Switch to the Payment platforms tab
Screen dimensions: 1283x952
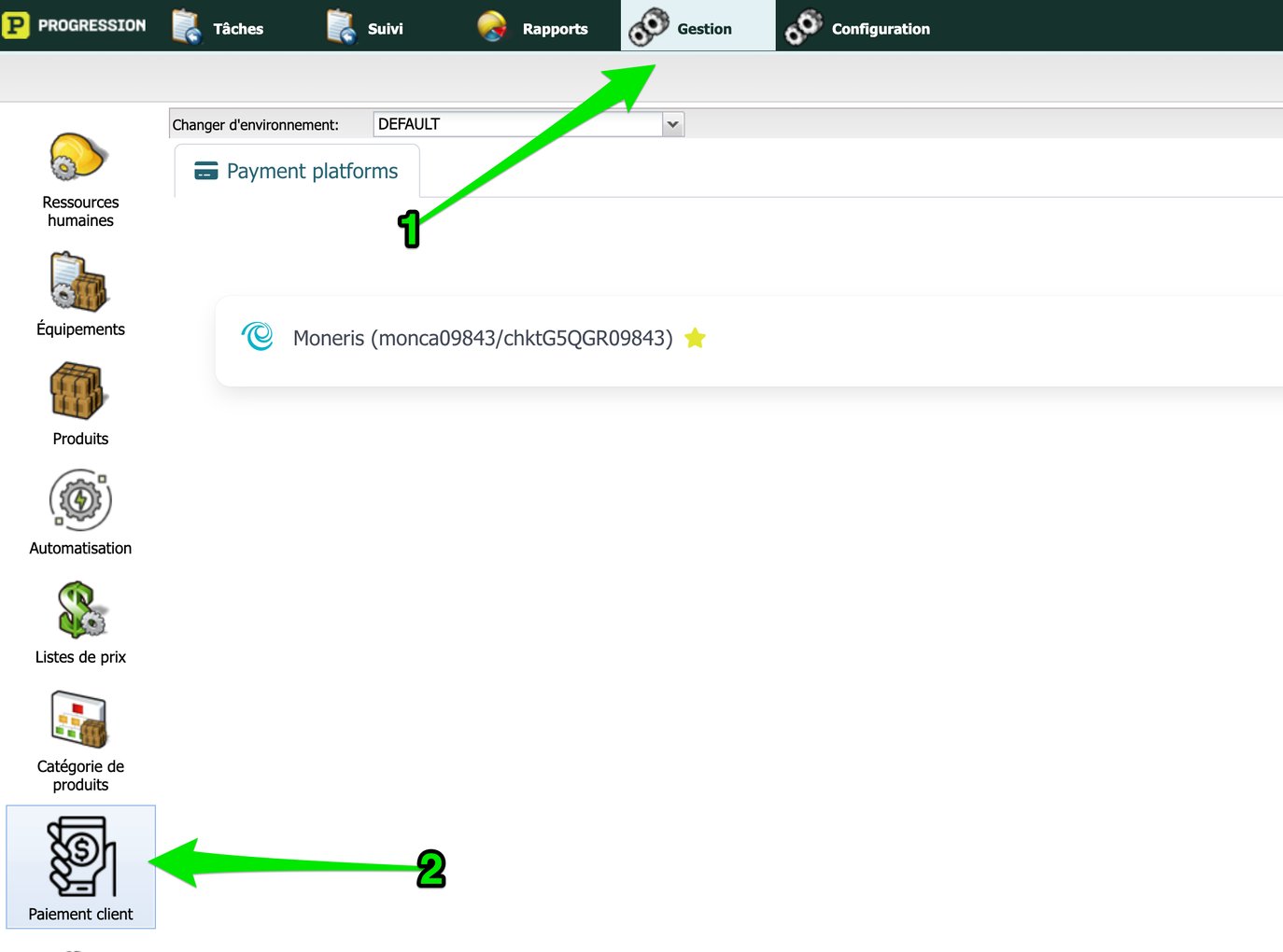(x=297, y=171)
